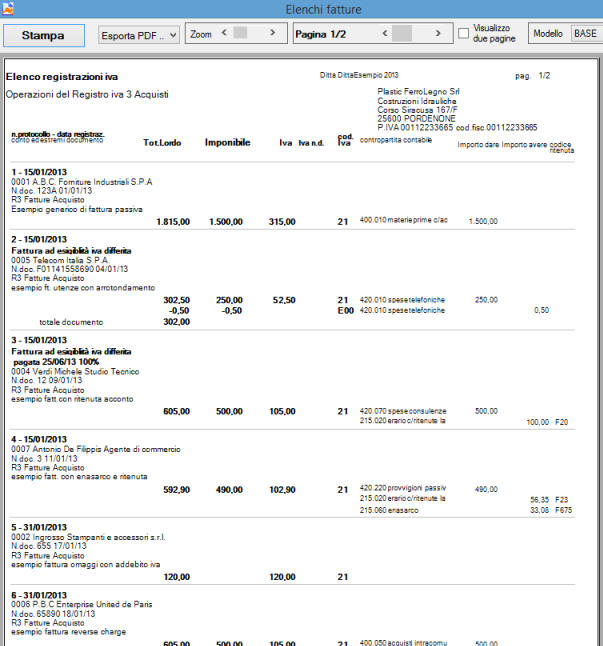603x646 pixels.
Task: Click '0007 Antonio De Filippis Agente di commercio'
Action: [x=96, y=449]
